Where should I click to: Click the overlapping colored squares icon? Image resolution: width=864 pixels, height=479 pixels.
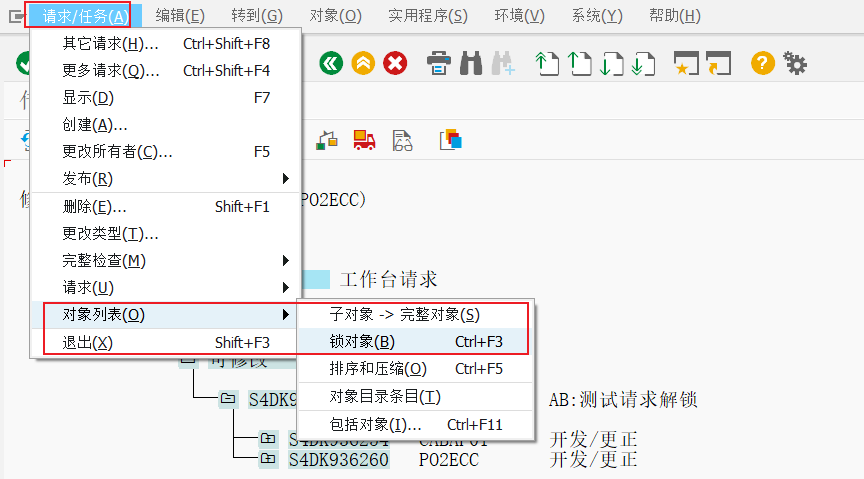[451, 140]
